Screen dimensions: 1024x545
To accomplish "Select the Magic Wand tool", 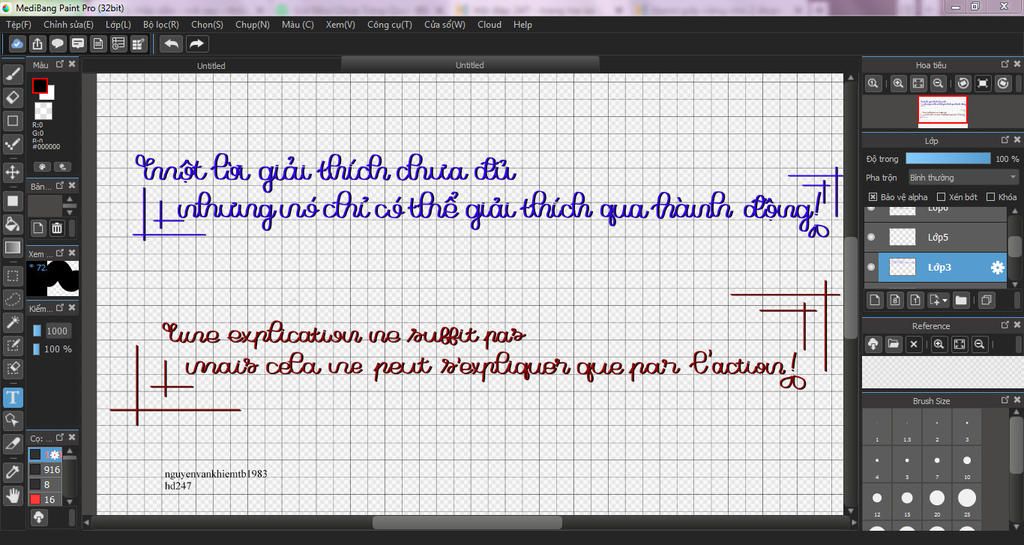I will [12, 322].
